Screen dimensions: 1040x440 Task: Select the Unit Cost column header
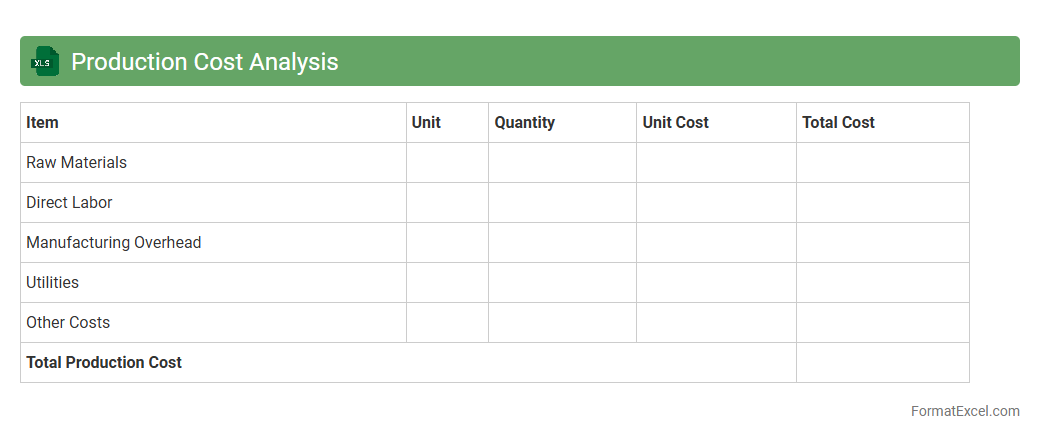(x=676, y=122)
